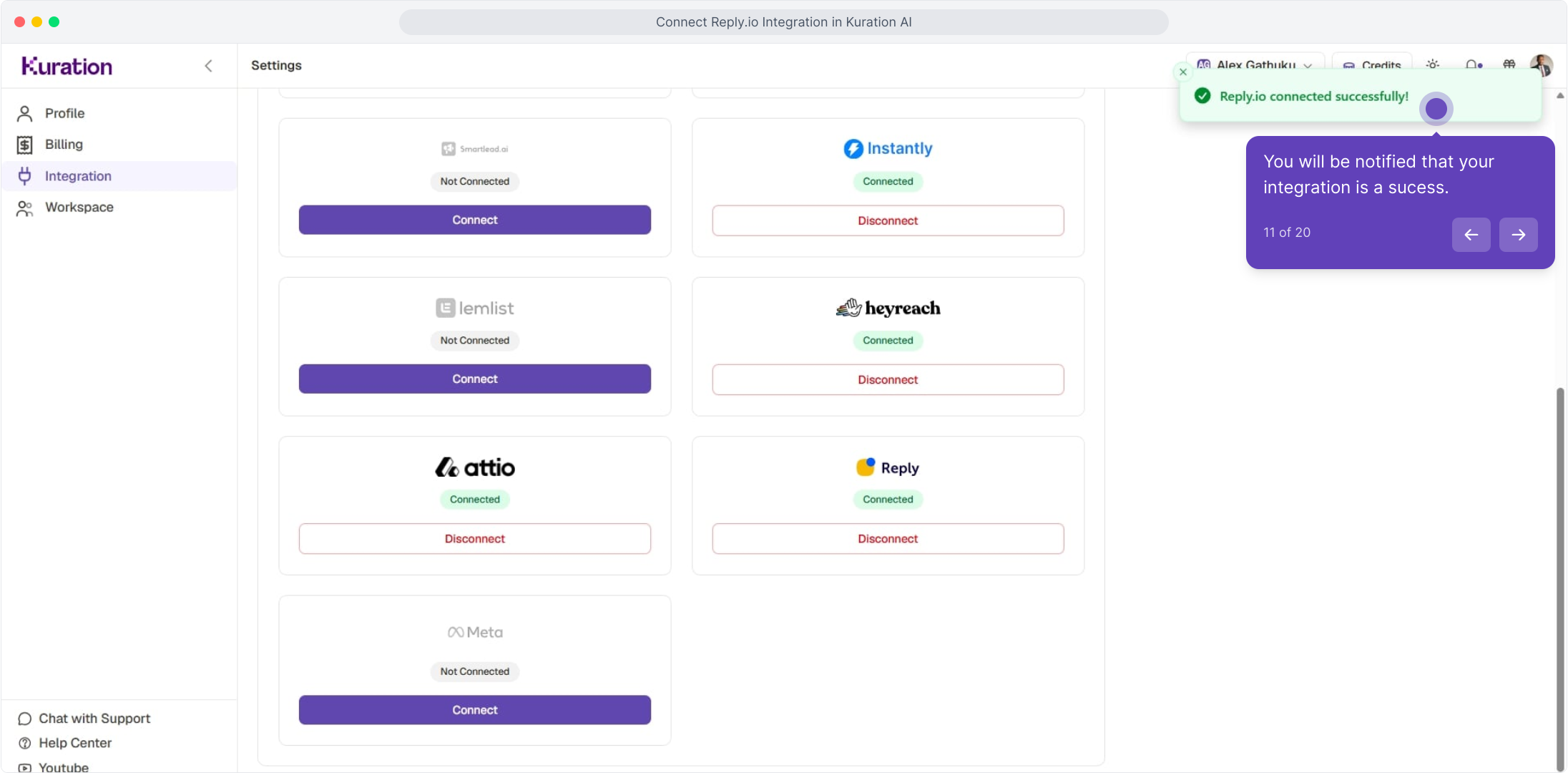
Task: Click the Profile person icon
Action: point(25,113)
